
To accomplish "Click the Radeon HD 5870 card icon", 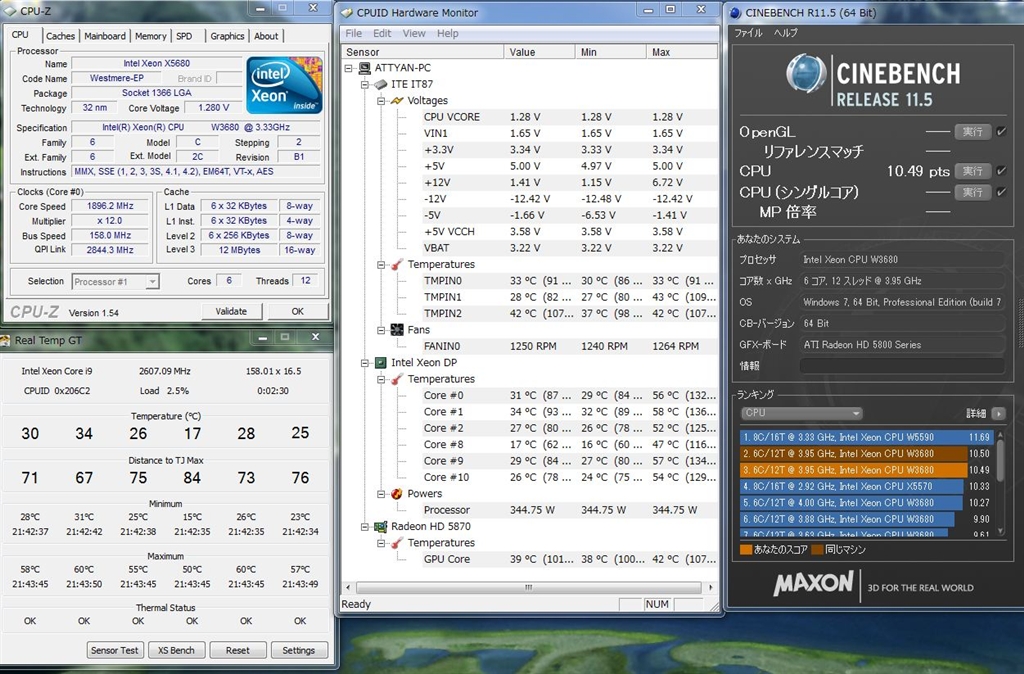I will tap(381, 526).
